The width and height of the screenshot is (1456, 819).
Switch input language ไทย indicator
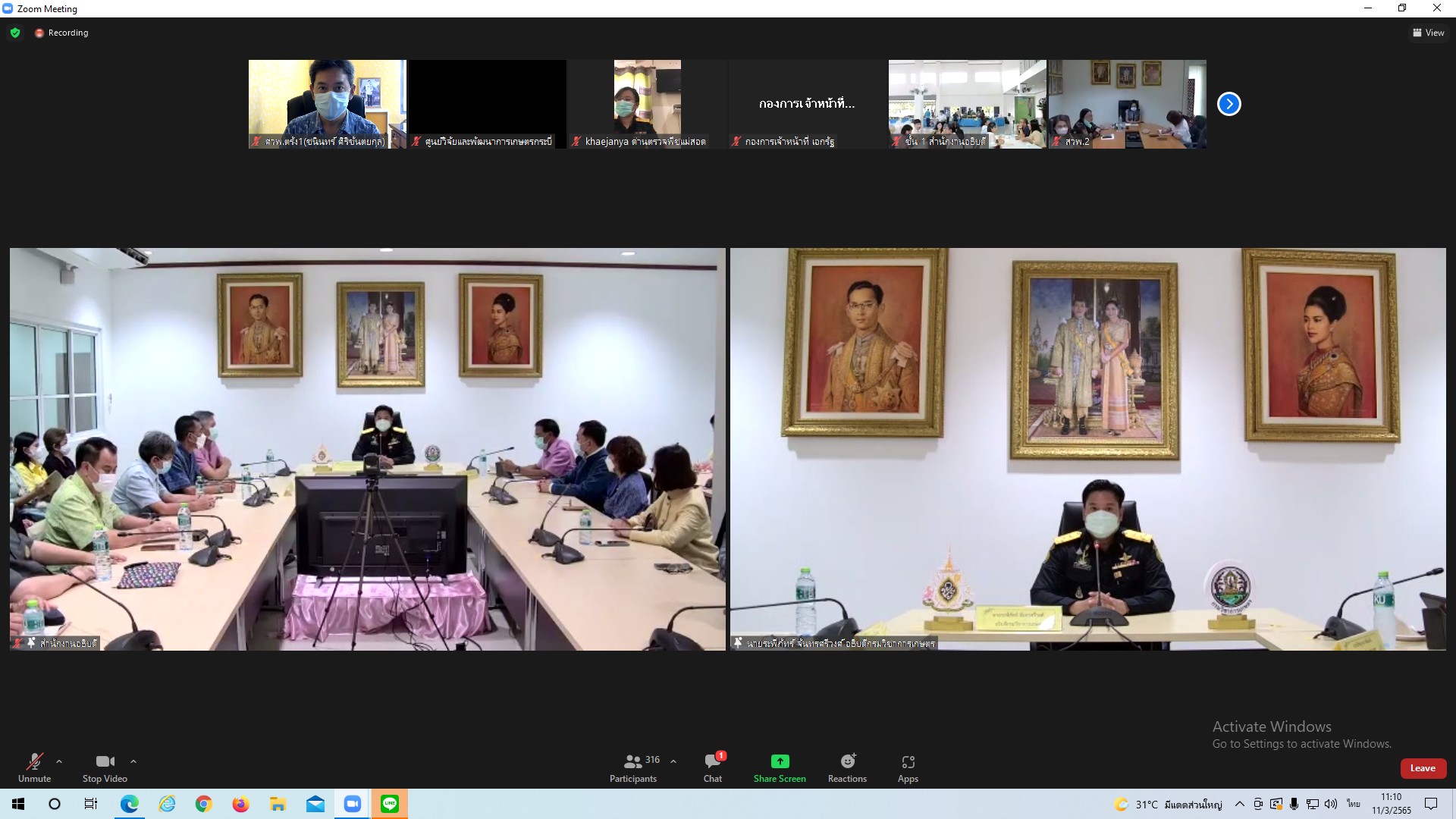coord(1354,804)
